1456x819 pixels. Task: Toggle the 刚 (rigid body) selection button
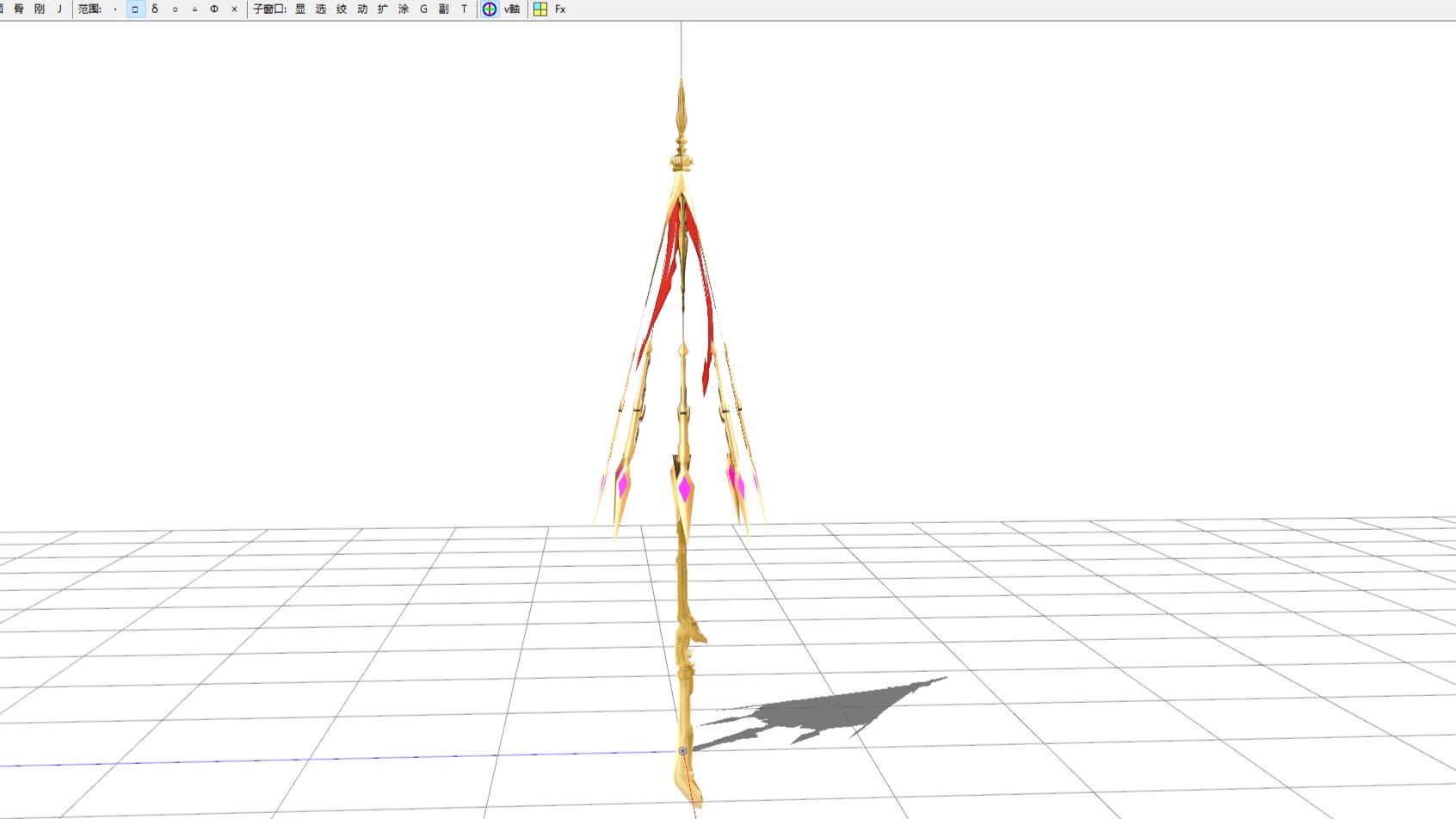[40, 9]
